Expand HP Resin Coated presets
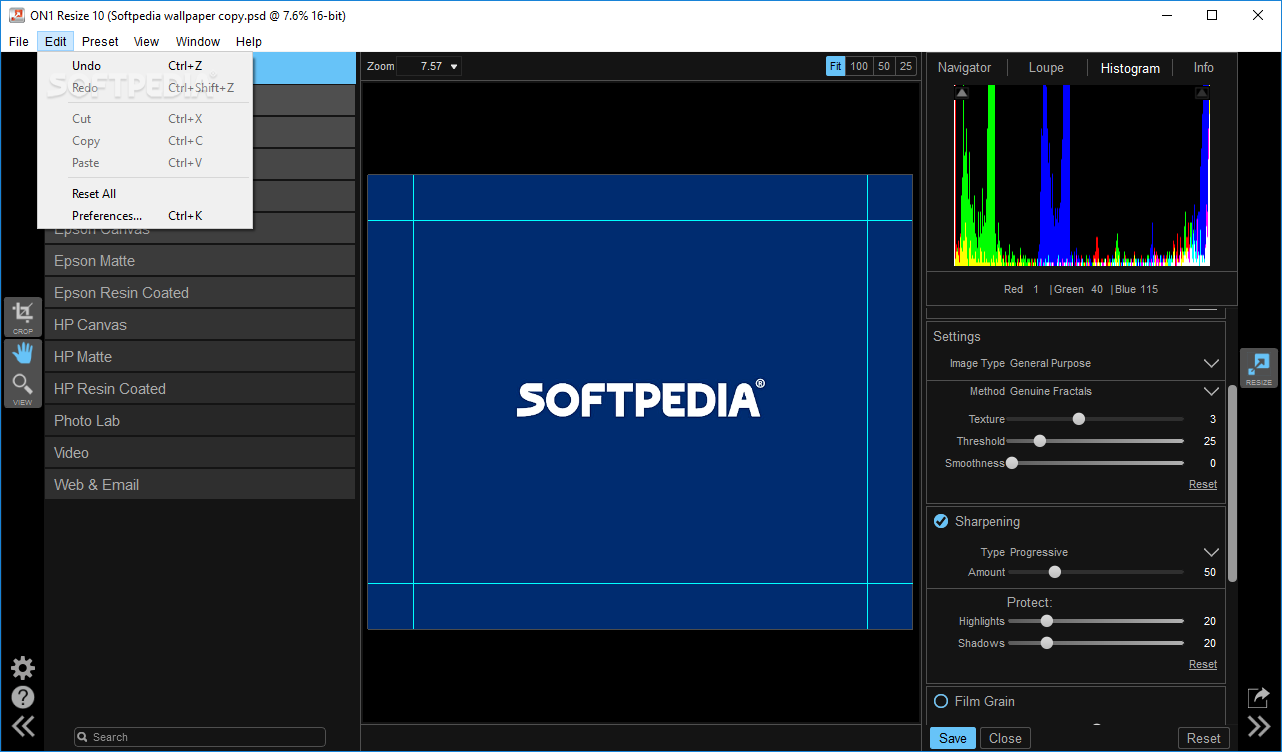 click(x=200, y=389)
